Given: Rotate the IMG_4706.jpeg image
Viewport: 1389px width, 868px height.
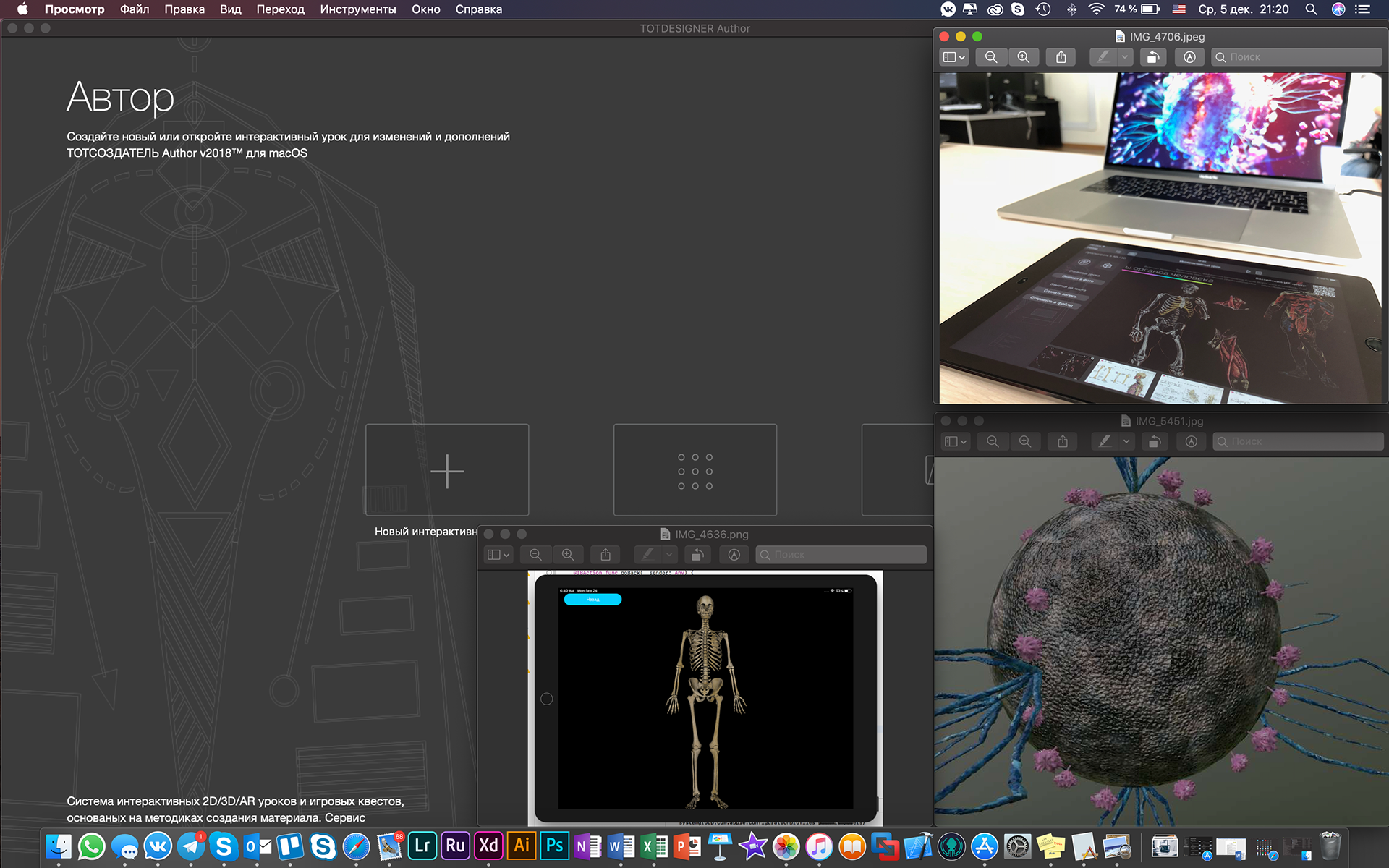Looking at the screenshot, I should click(x=1153, y=57).
